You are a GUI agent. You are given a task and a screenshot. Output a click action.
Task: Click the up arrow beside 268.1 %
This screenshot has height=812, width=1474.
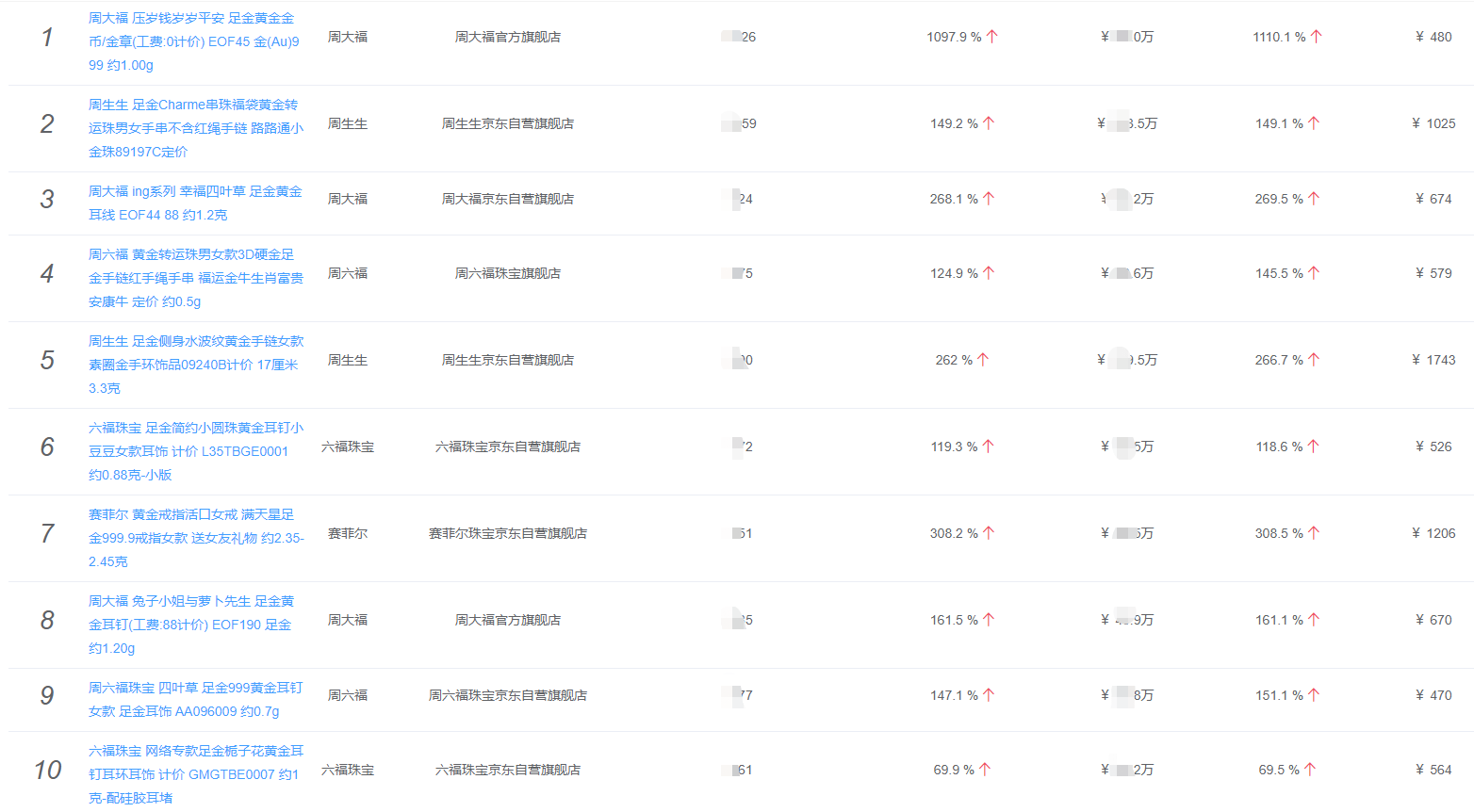click(988, 199)
